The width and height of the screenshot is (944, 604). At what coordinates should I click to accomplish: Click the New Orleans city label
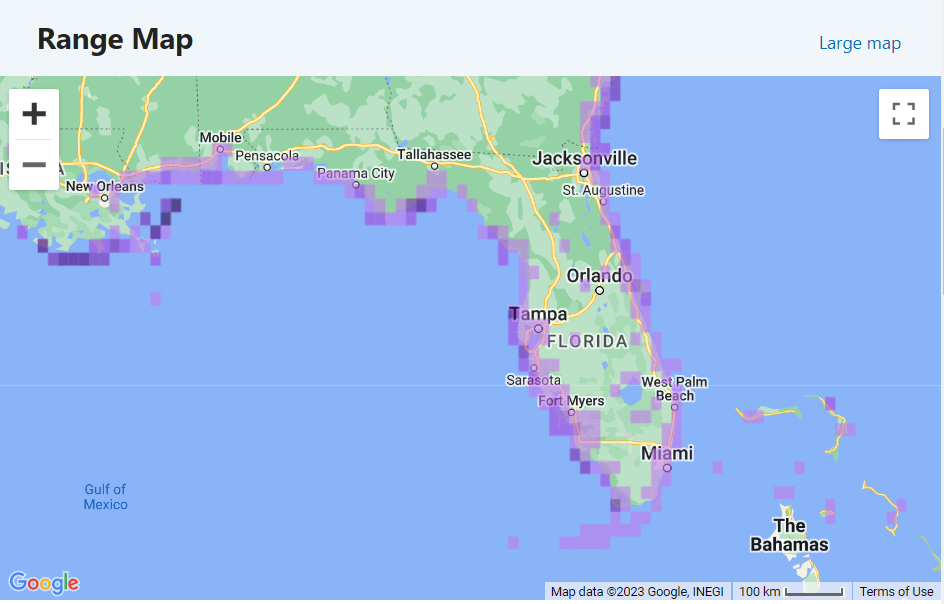pyautogui.click(x=105, y=187)
